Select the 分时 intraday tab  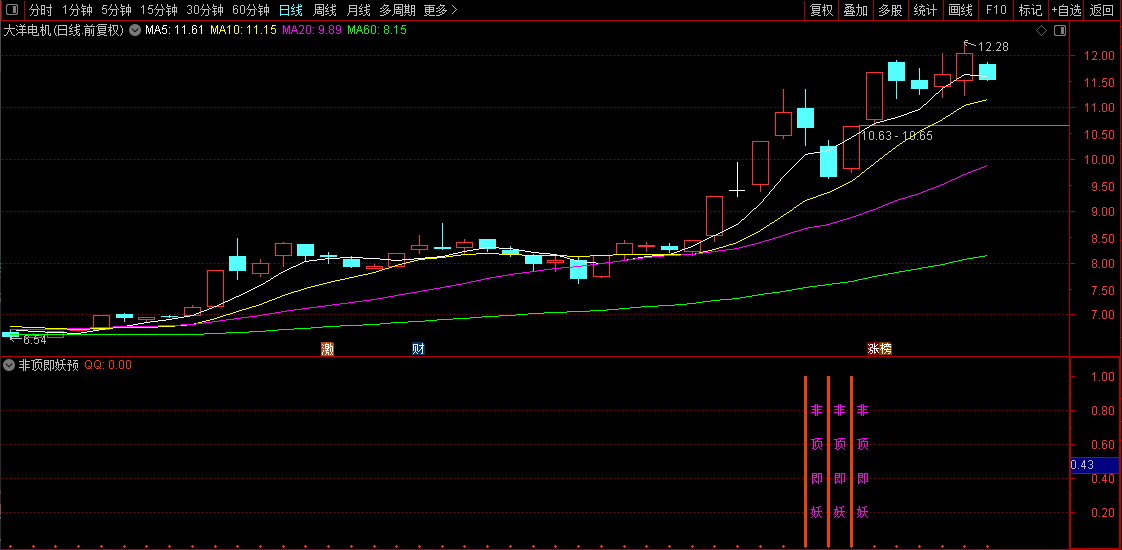41,10
